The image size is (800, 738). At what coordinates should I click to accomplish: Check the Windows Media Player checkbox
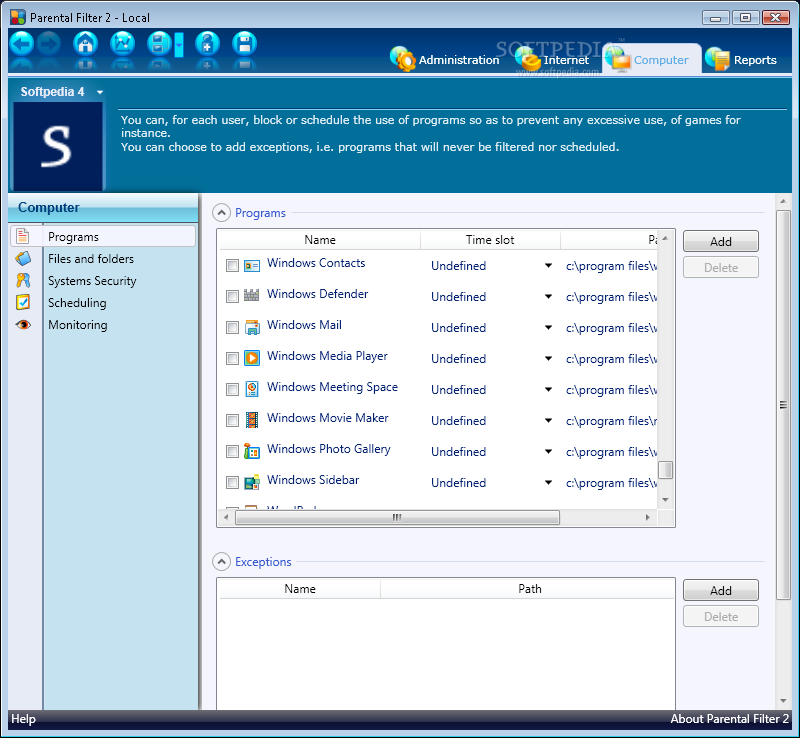[232, 359]
